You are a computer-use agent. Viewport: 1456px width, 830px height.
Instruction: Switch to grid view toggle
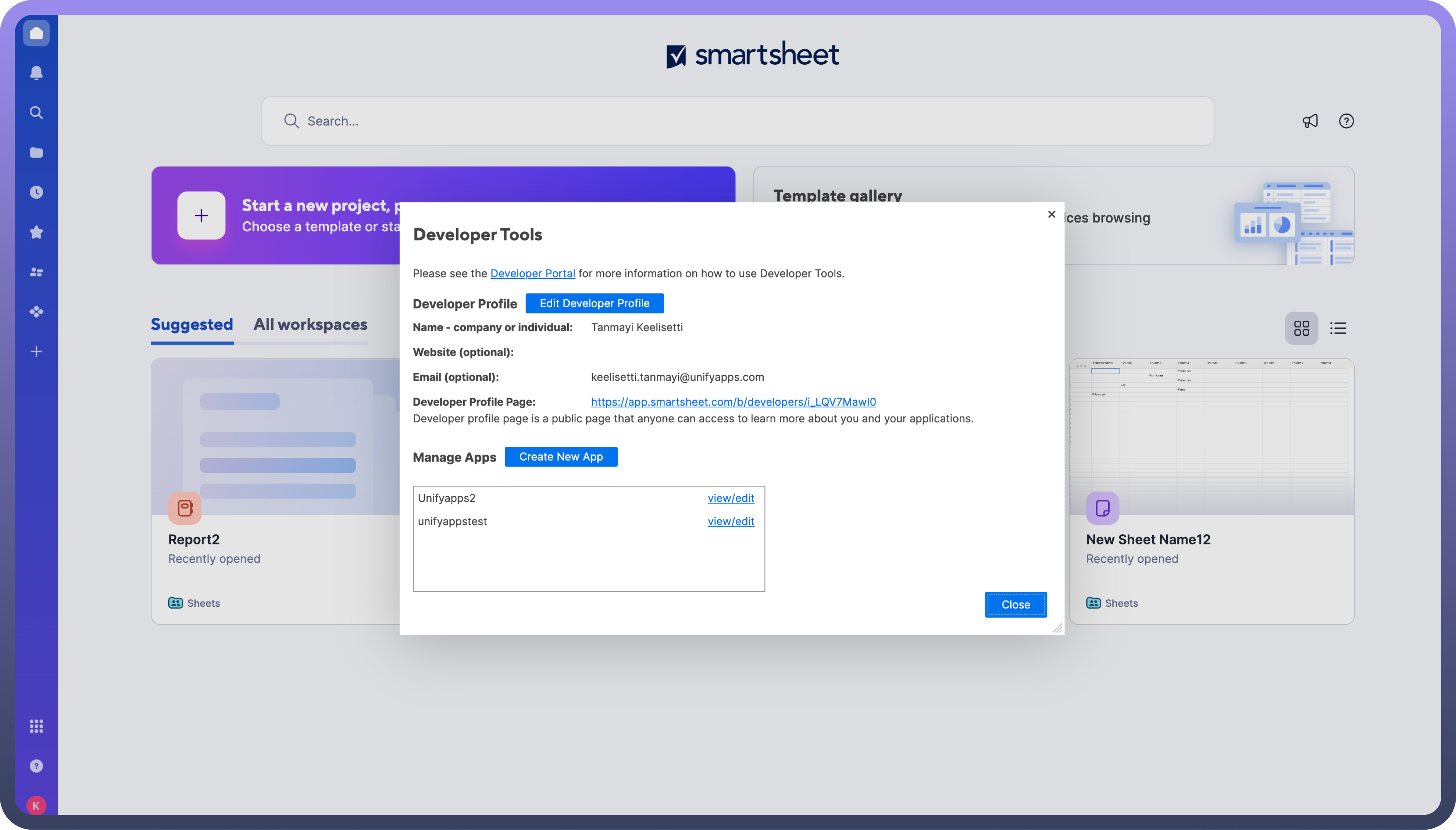tap(1301, 328)
